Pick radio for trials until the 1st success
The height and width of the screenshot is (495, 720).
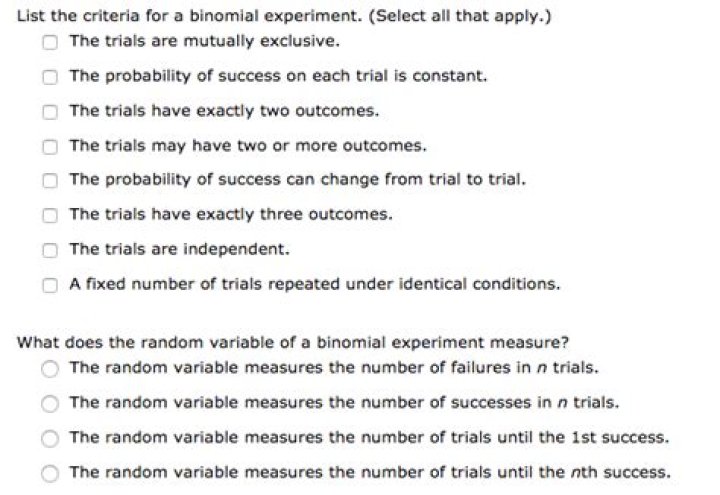(50, 438)
